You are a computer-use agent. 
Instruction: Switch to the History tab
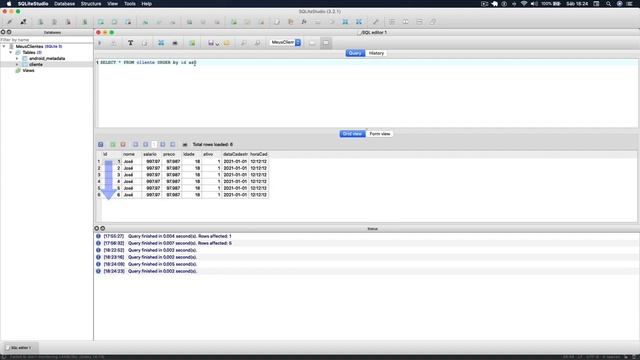click(x=376, y=53)
